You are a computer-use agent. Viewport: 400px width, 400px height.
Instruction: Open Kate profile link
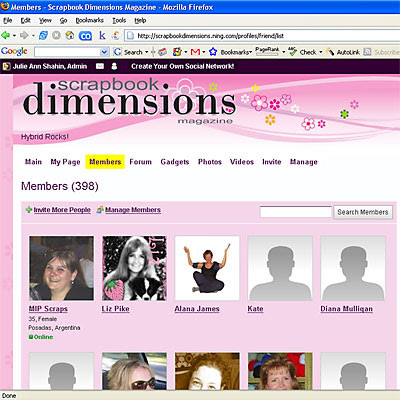(255, 309)
